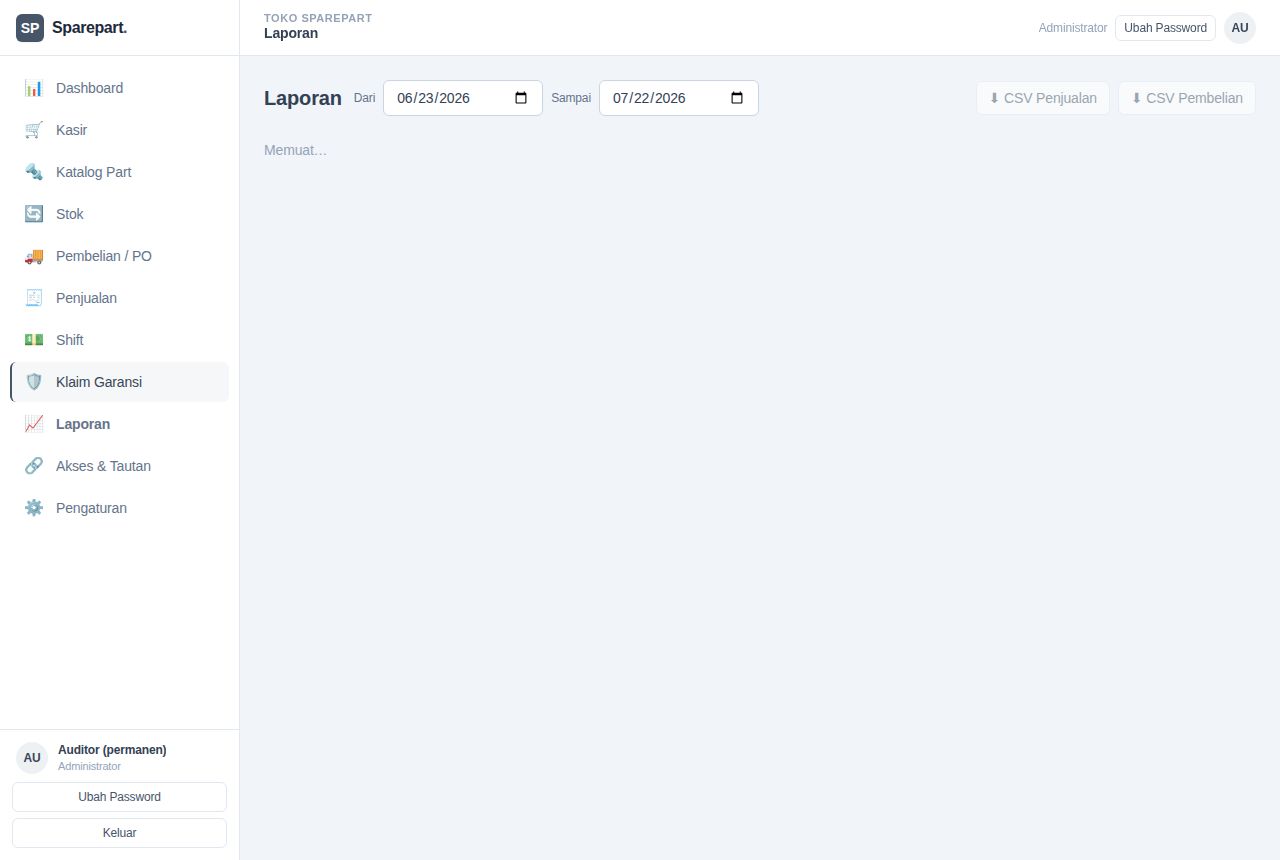The width and height of the screenshot is (1280, 860).
Task: Click Keluar to log out
Action: coord(119,833)
